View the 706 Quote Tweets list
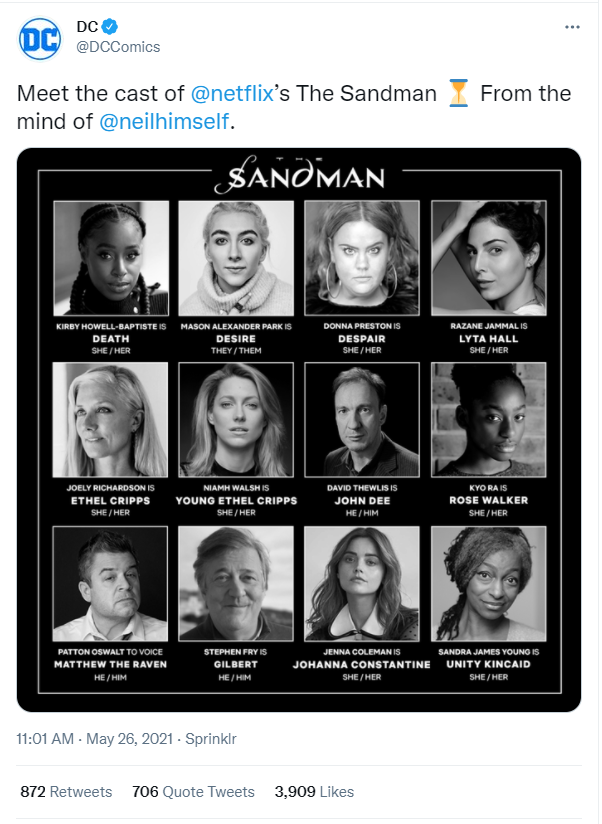602x824 pixels. (193, 791)
